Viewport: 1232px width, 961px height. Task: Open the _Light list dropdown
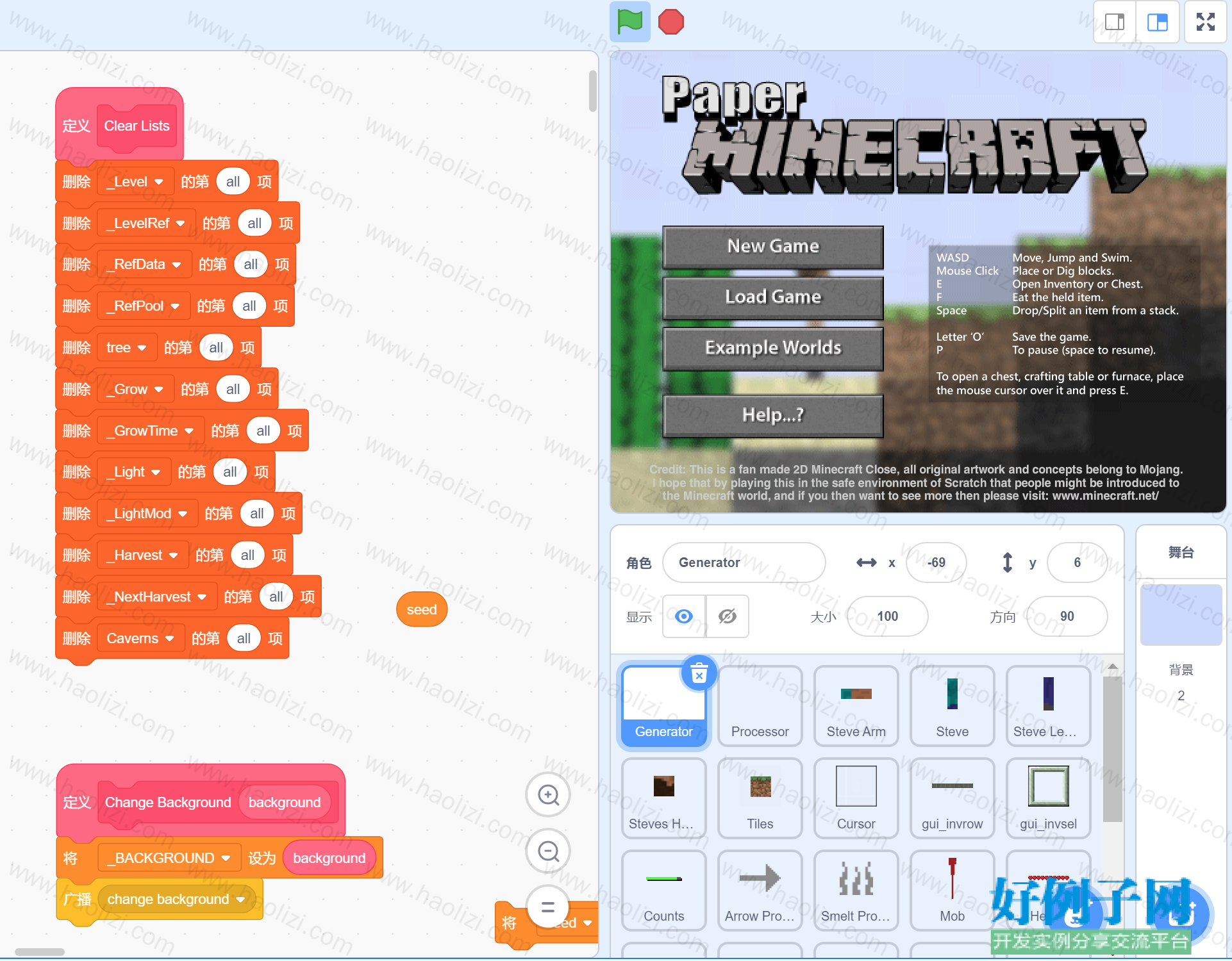point(135,472)
